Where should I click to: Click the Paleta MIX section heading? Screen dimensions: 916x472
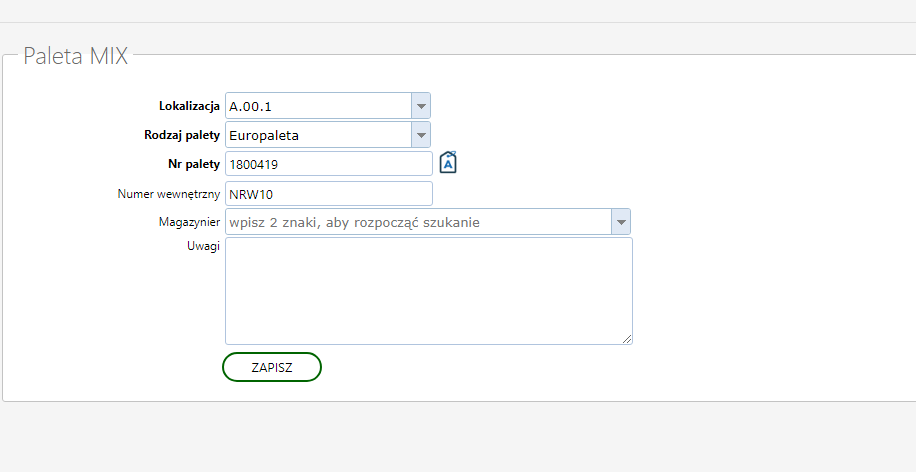pos(75,56)
